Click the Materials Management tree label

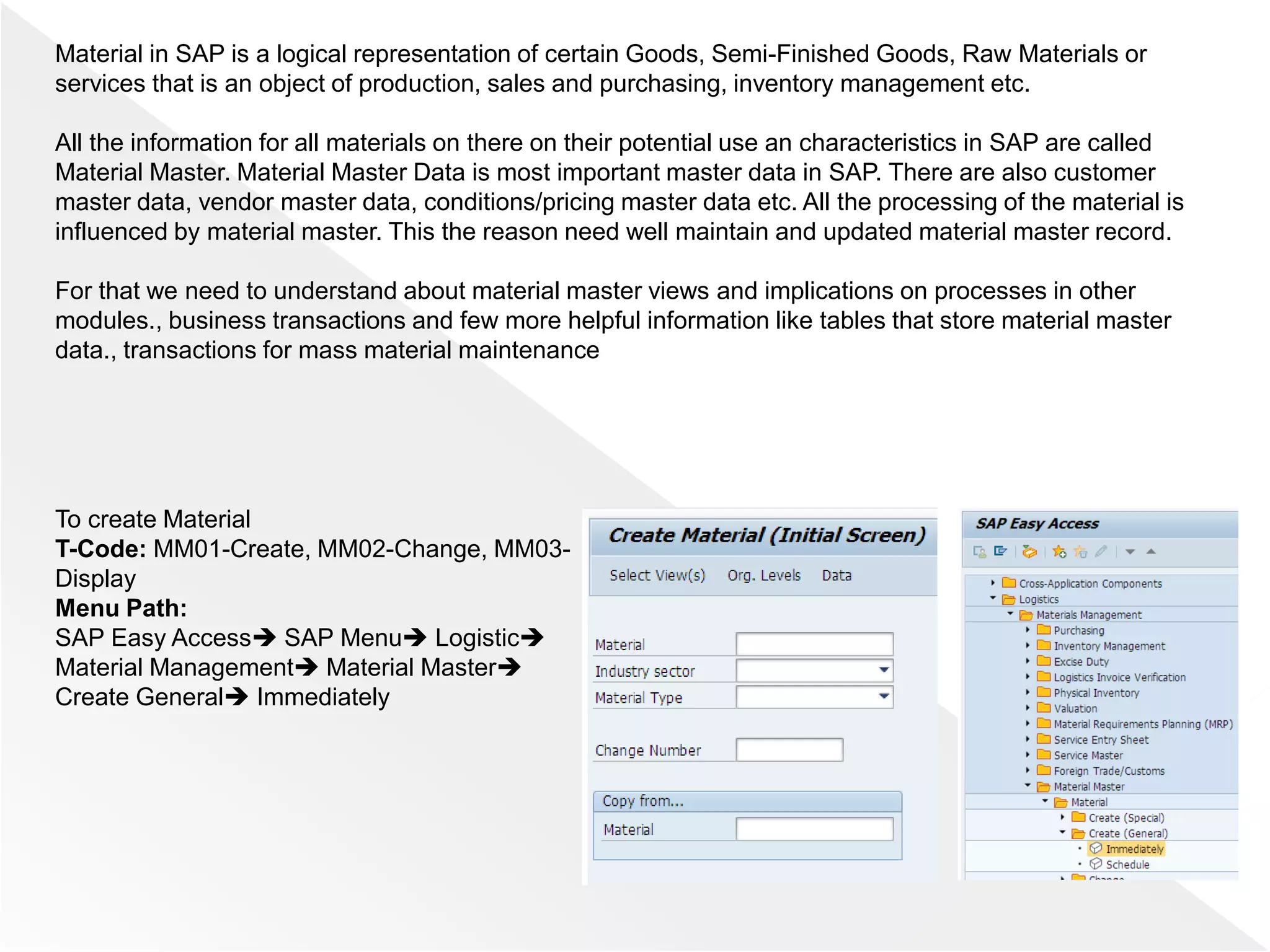point(1089,615)
